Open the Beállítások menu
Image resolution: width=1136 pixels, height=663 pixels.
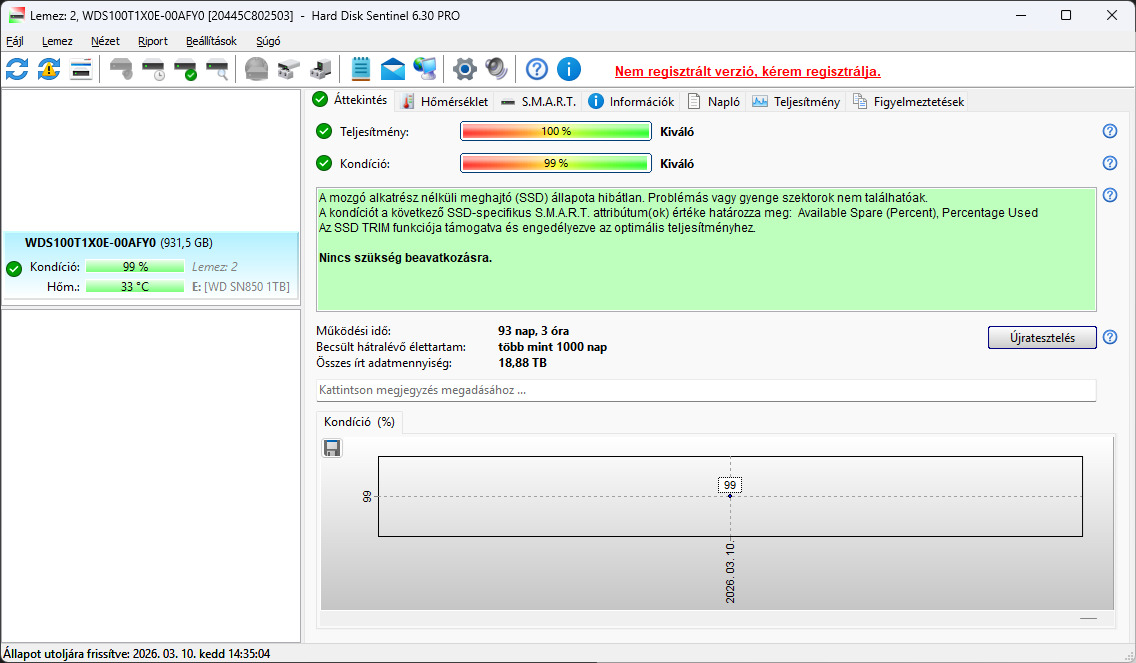(x=211, y=41)
